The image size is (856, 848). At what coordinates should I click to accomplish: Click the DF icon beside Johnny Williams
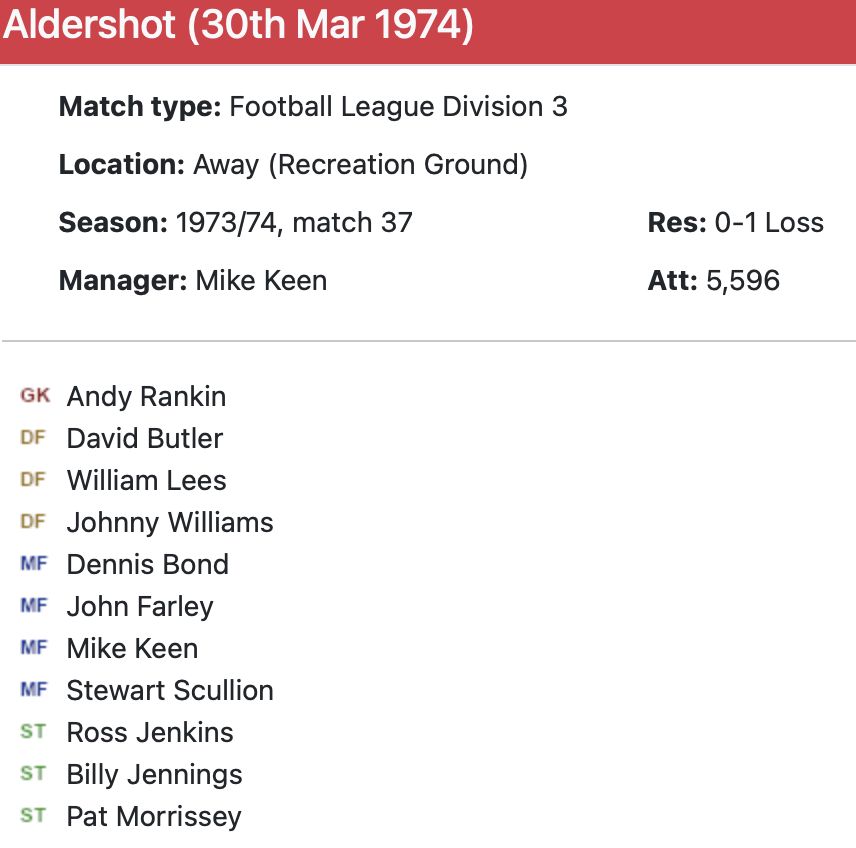pyautogui.click(x=33, y=522)
